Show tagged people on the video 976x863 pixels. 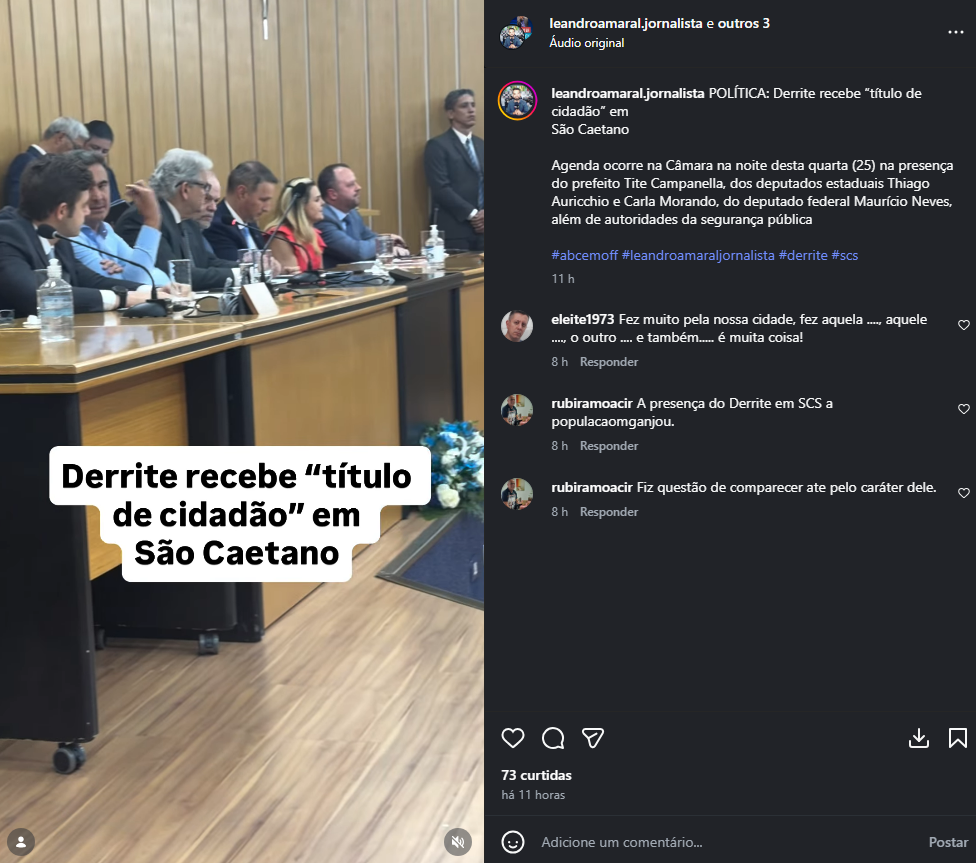pyautogui.click(x=21, y=842)
